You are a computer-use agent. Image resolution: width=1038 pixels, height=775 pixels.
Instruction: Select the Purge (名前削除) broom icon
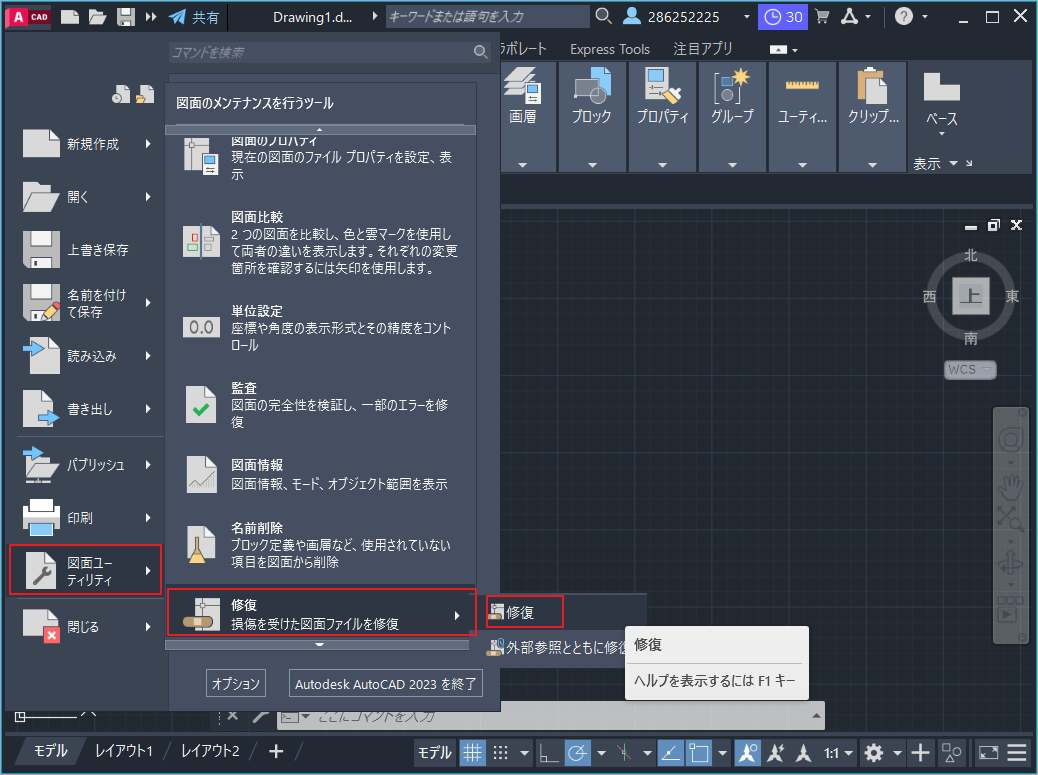pyautogui.click(x=202, y=545)
